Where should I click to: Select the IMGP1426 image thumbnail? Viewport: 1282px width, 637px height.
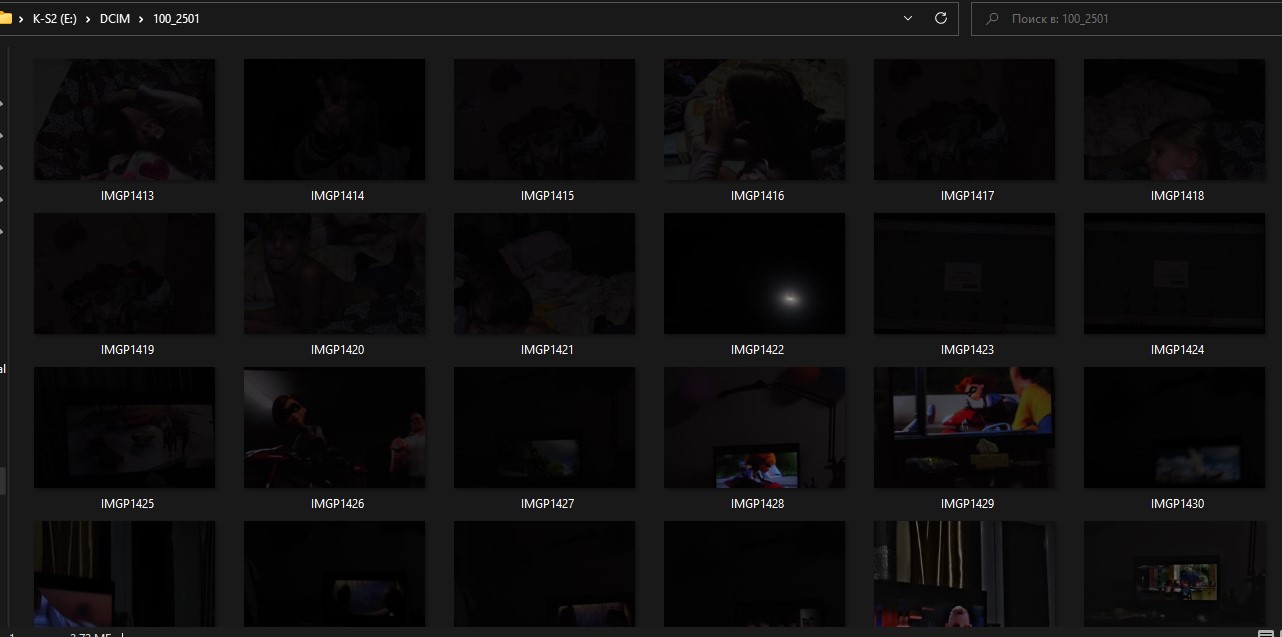point(334,427)
